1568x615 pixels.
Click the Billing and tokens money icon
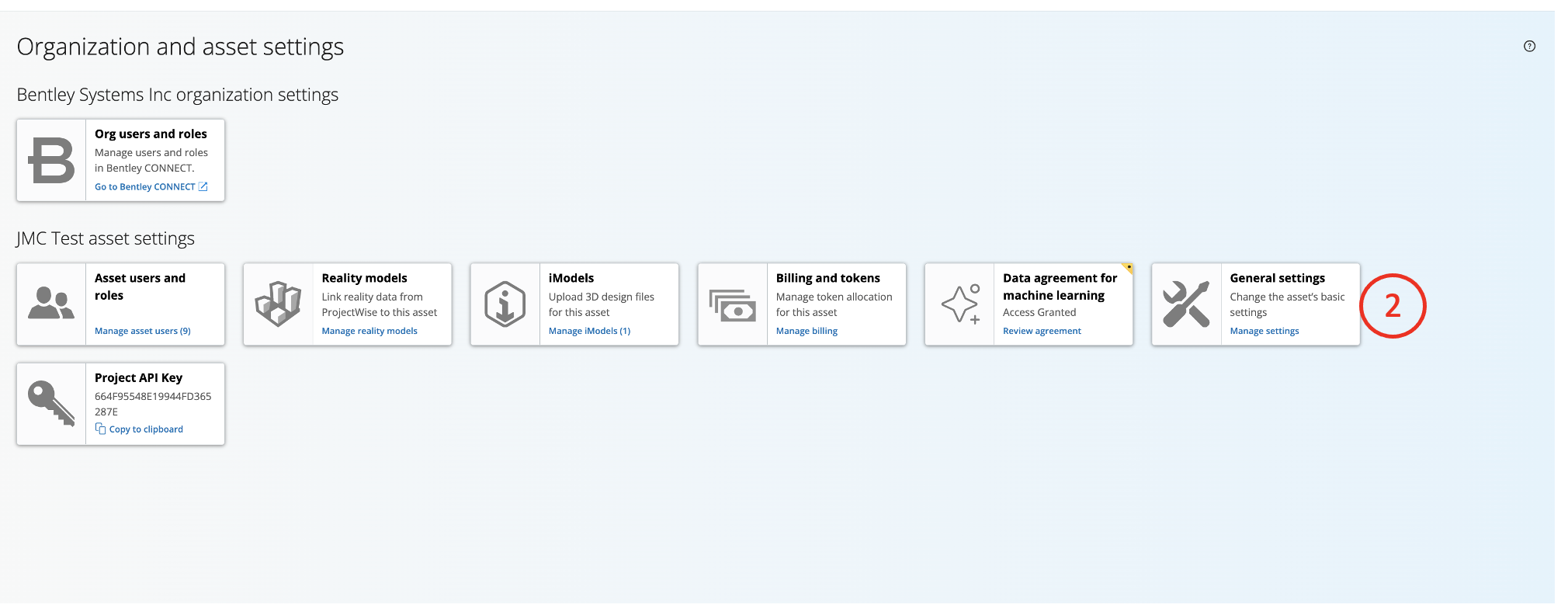(732, 305)
